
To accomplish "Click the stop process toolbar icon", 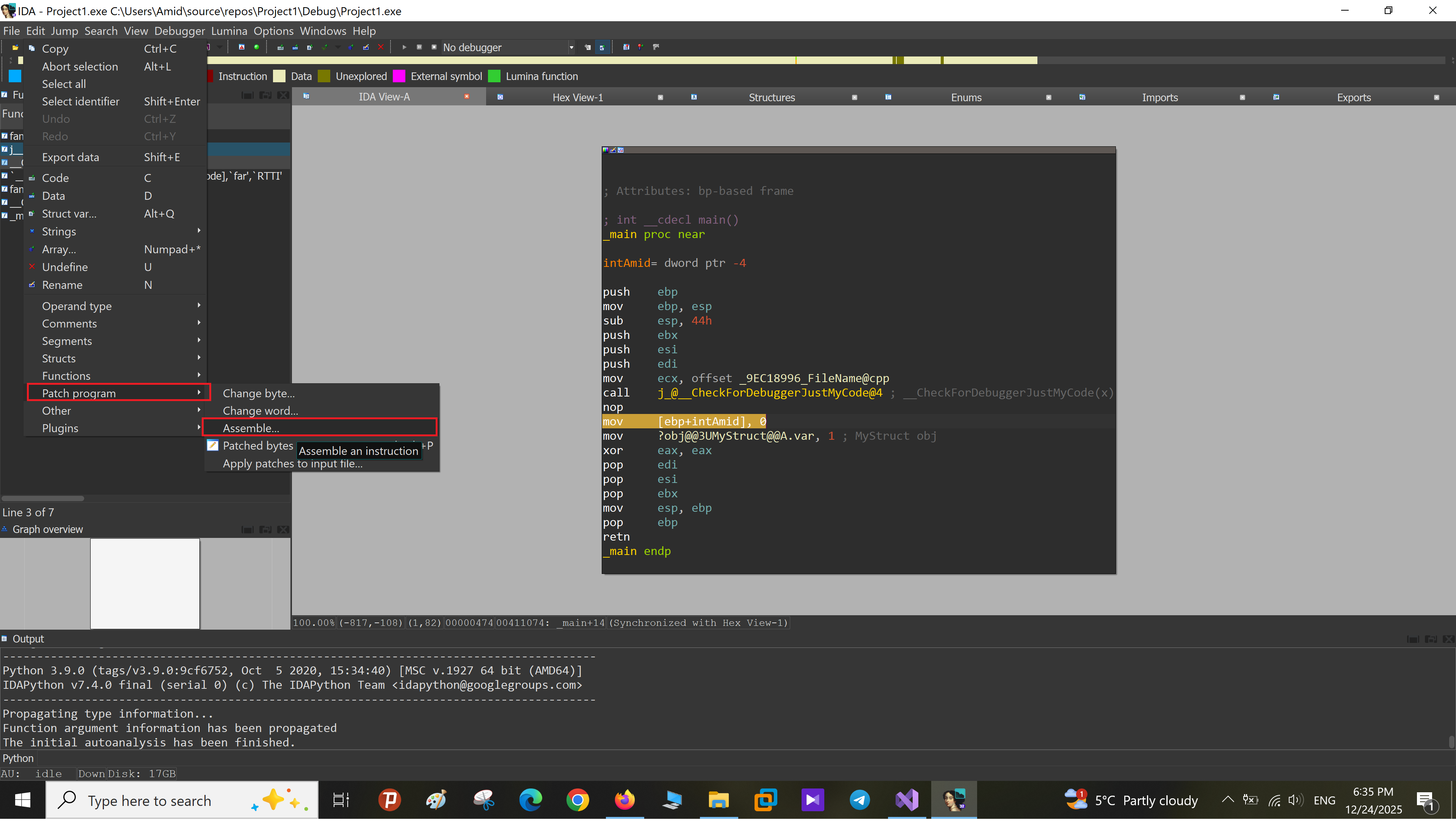I will [434, 47].
